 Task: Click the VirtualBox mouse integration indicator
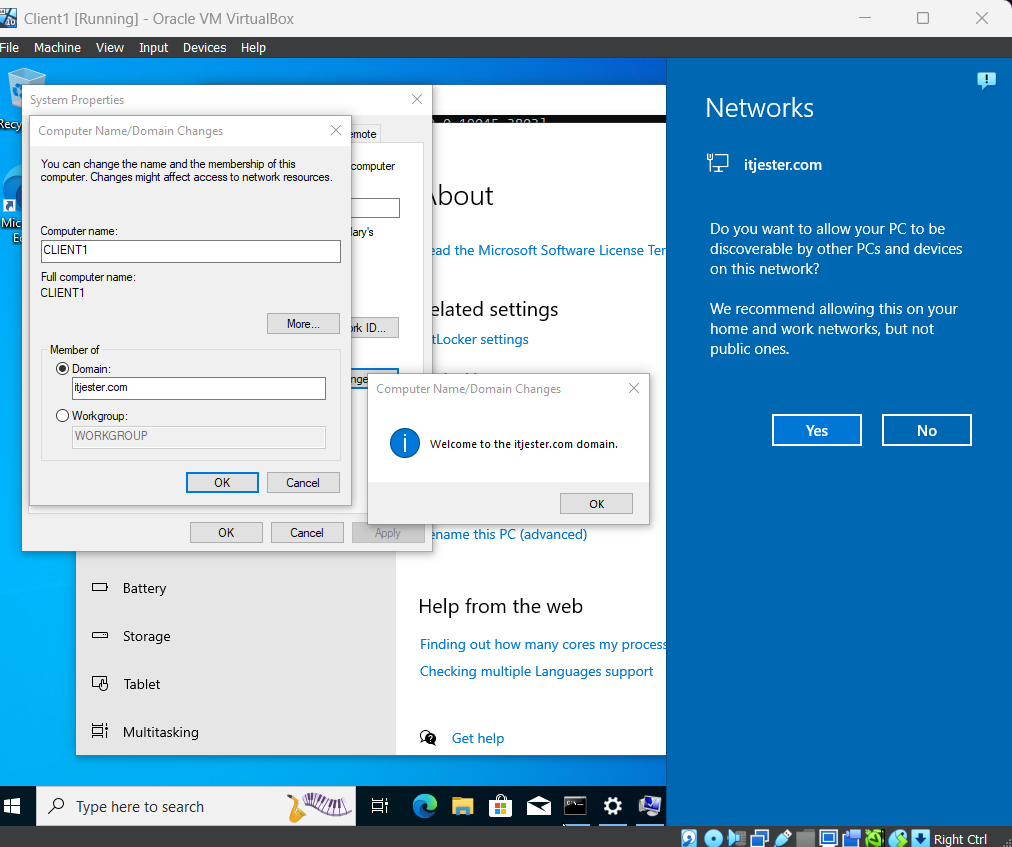click(x=898, y=838)
